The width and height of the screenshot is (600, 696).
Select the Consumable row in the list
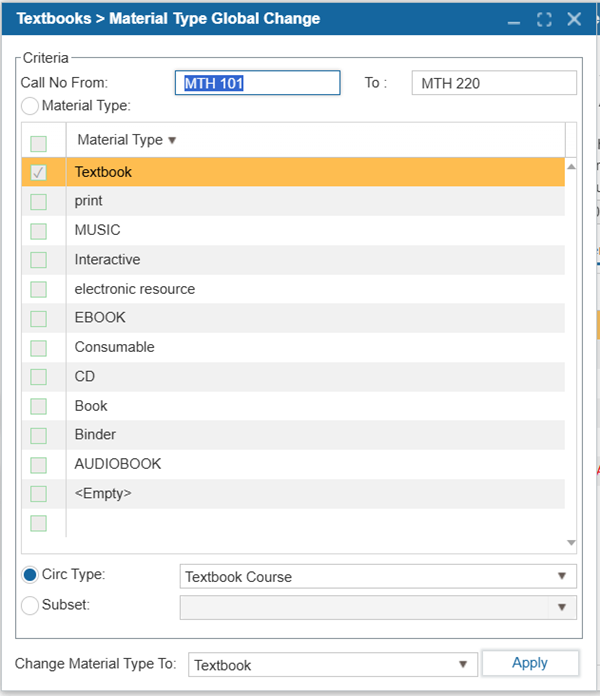click(x=293, y=347)
